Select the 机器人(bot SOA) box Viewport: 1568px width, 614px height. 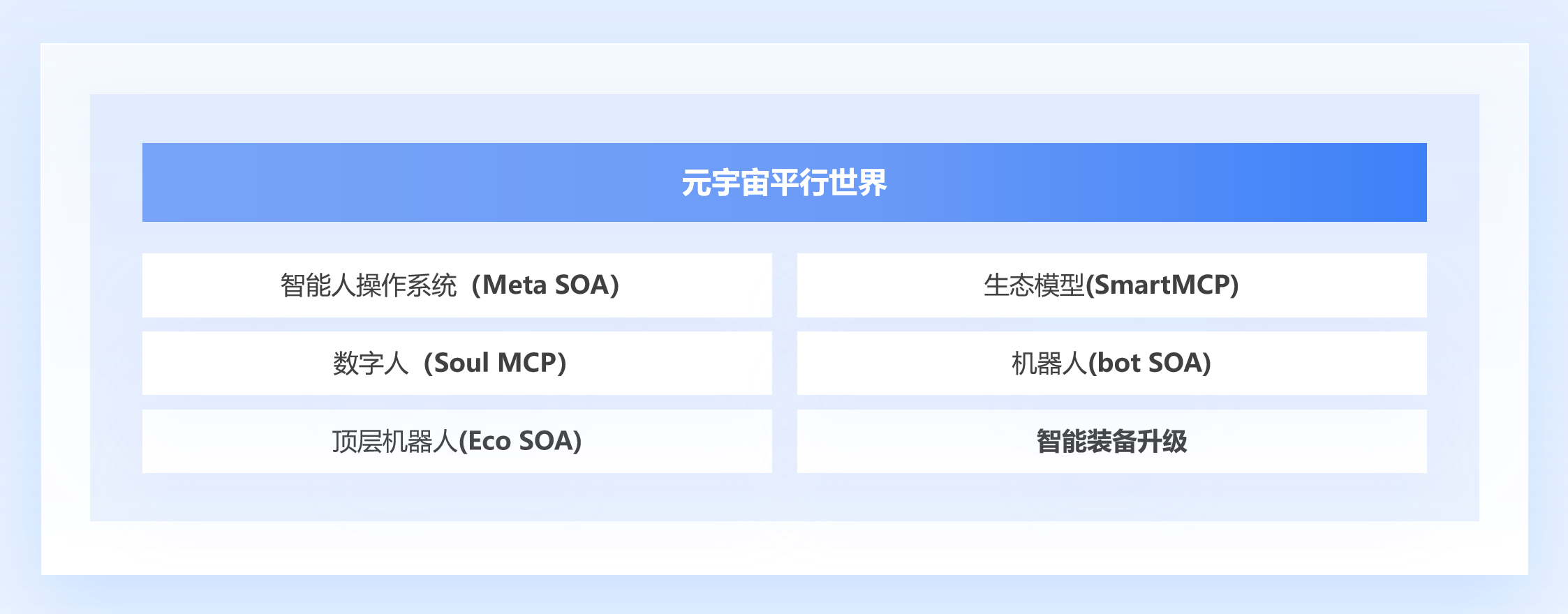1111,363
